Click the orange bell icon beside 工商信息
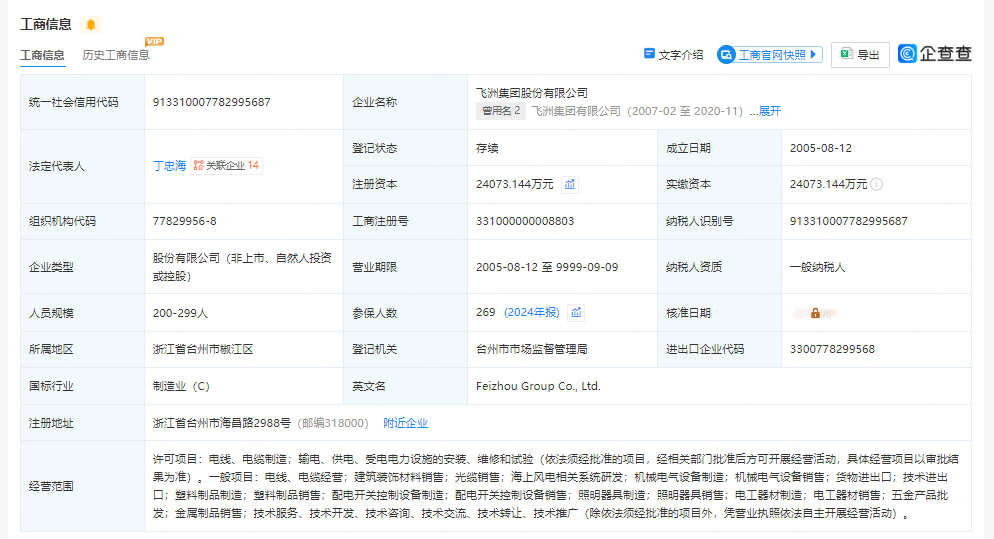The width and height of the screenshot is (994, 539). point(91,24)
